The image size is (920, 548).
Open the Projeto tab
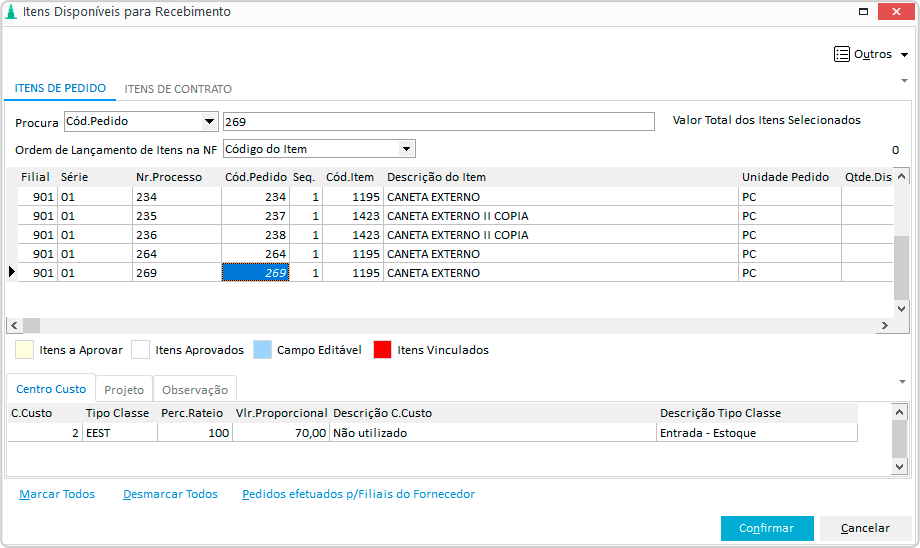[x=125, y=390]
